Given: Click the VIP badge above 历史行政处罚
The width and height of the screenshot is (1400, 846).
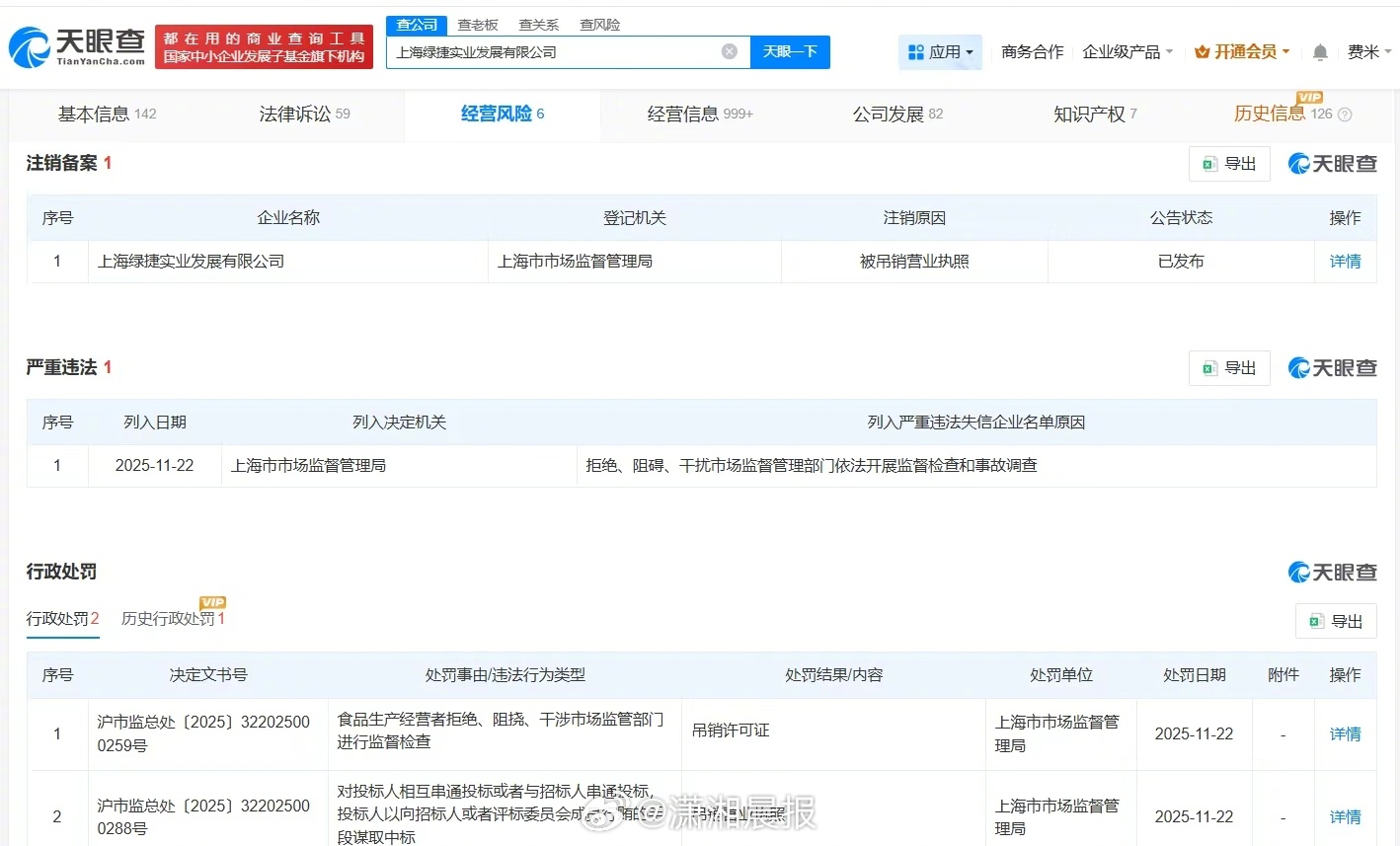Looking at the screenshot, I should coord(210,600).
